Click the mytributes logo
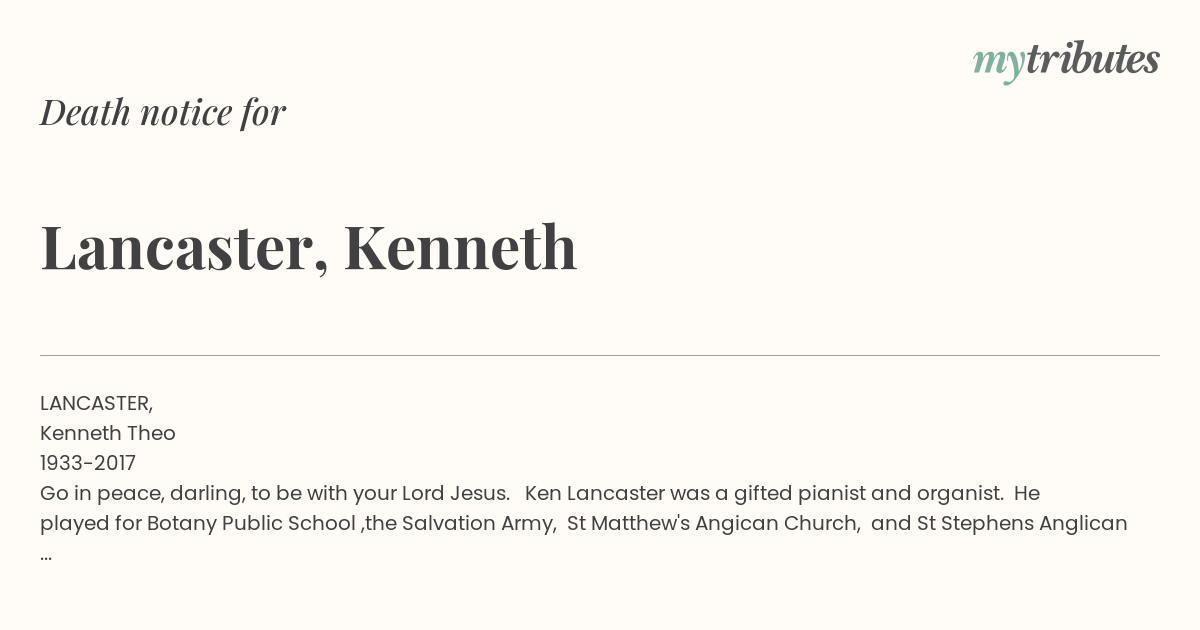The height and width of the screenshot is (630, 1200). pos(1066,61)
